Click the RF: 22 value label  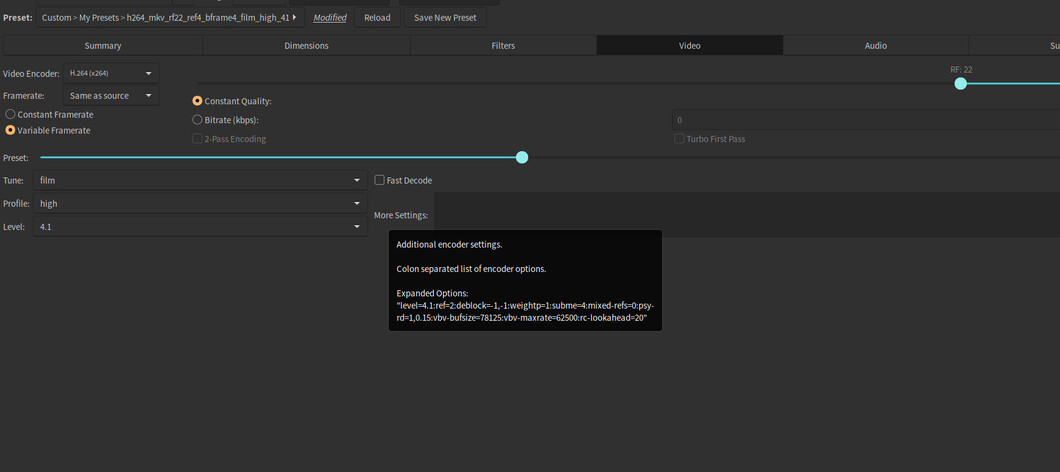click(x=961, y=69)
